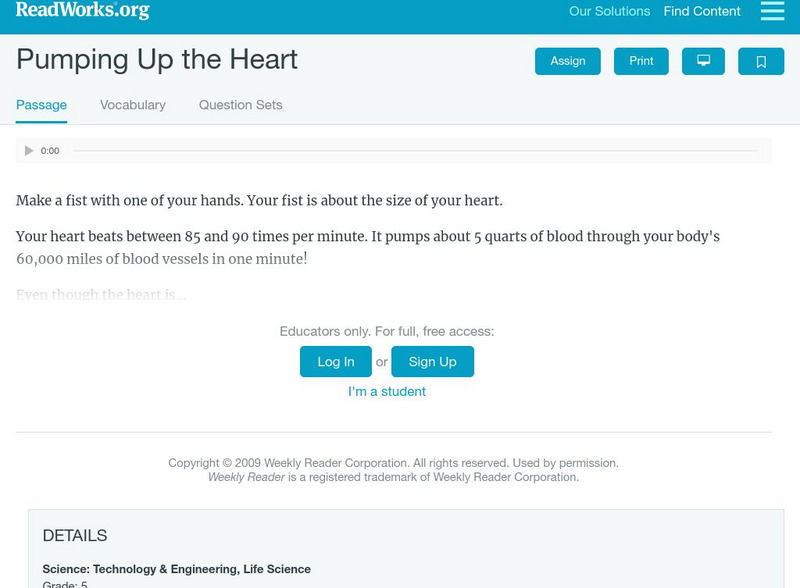The width and height of the screenshot is (800, 588).
Task: Click the 0:00 audio timestamp
Action: click(49, 150)
